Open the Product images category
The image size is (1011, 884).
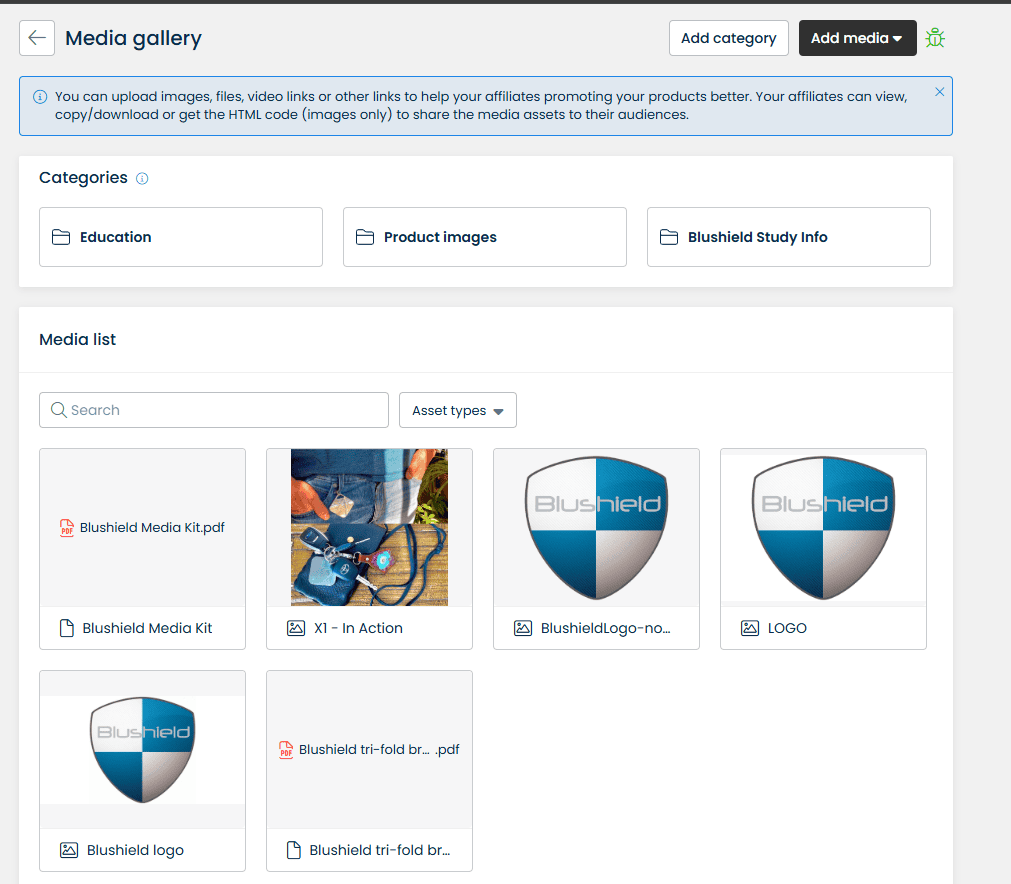tap(484, 237)
